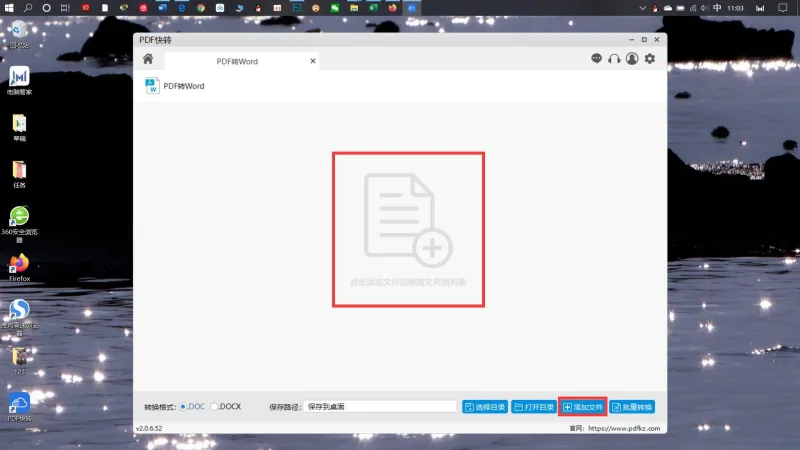Open the Recycle Bin desktop icon
Screen dimensions: 800x450
[19, 35]
